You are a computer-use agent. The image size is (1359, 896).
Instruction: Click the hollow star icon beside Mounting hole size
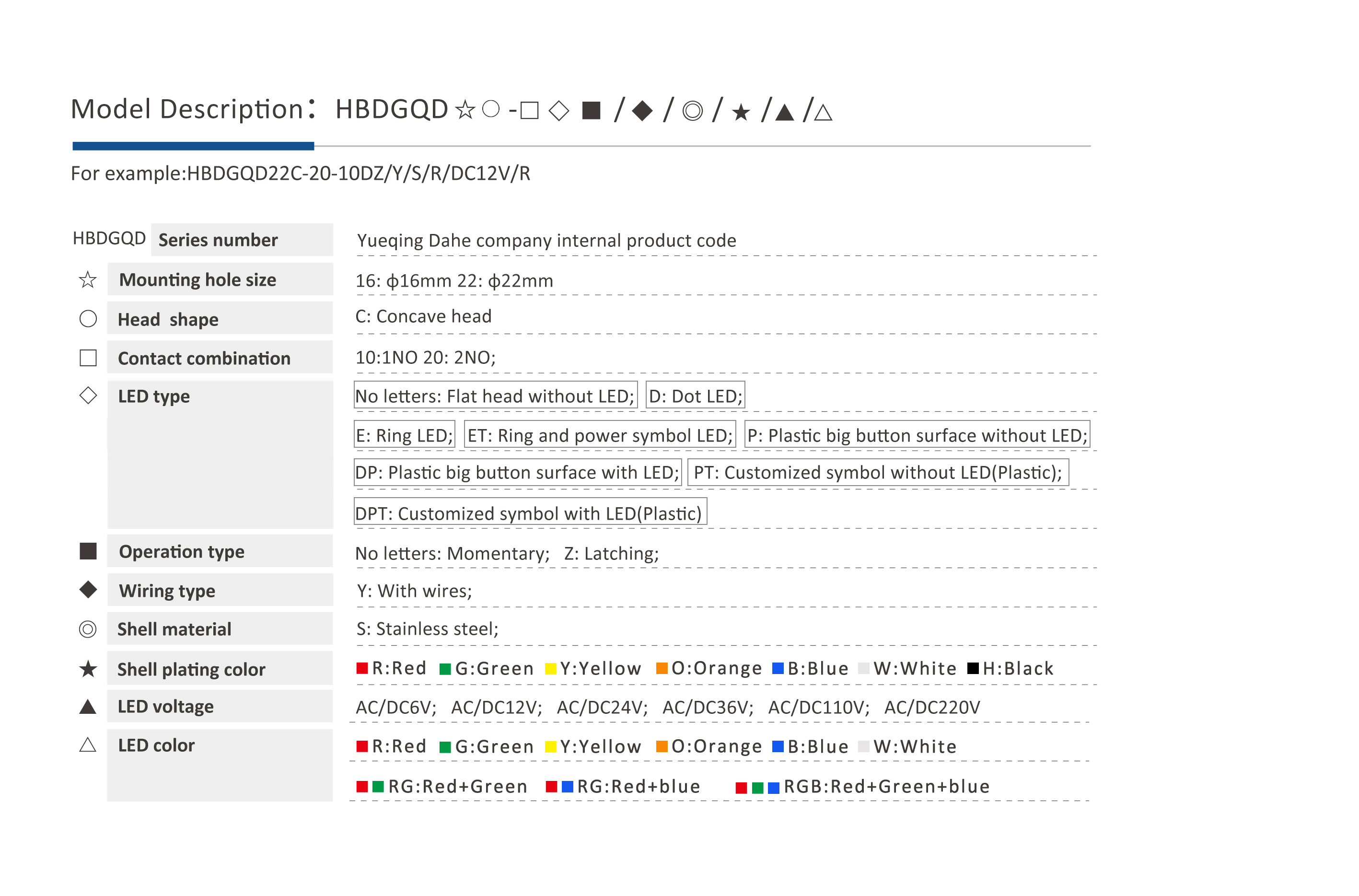point(87,280)
